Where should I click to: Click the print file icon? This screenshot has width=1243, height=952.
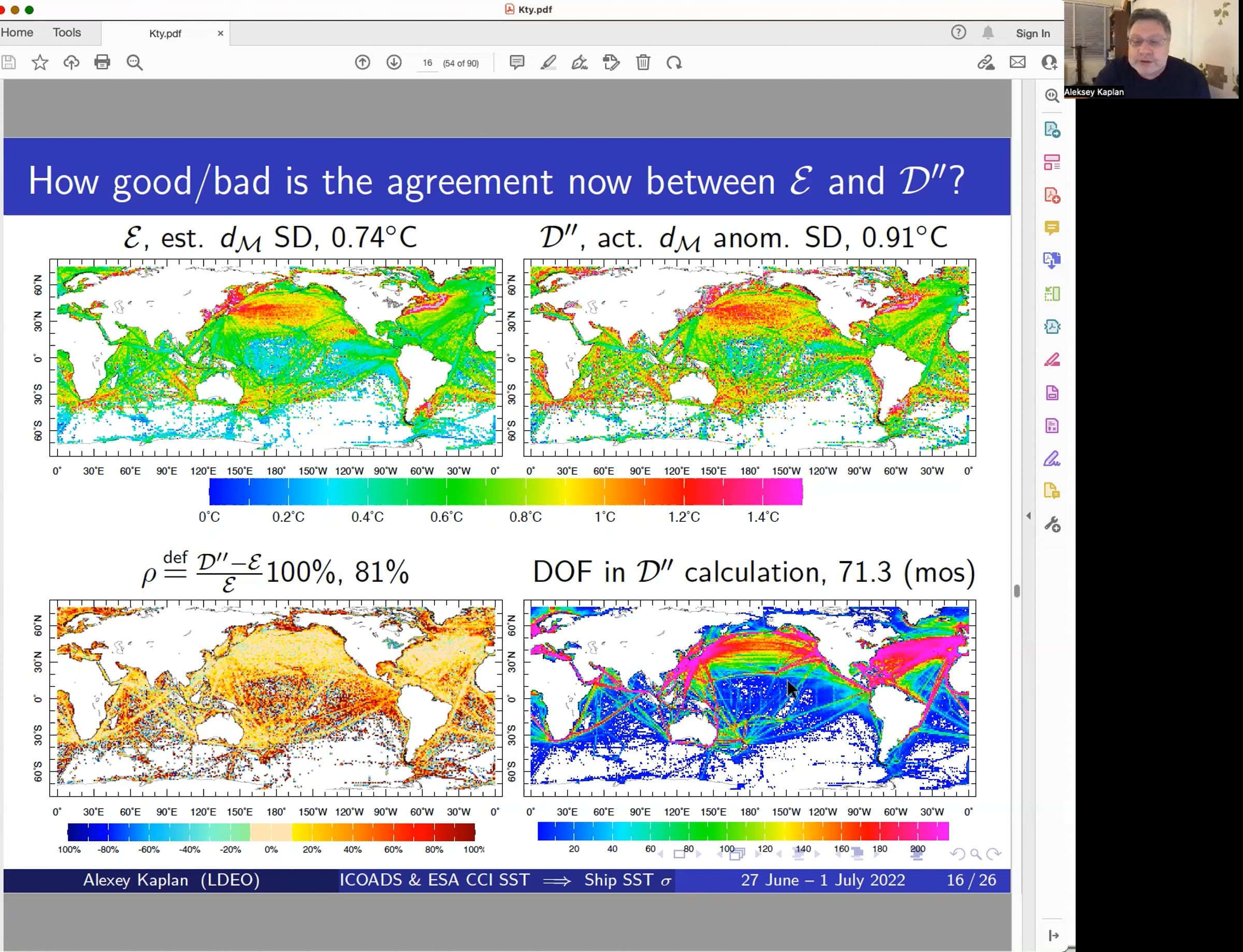(x=102, y=62)
